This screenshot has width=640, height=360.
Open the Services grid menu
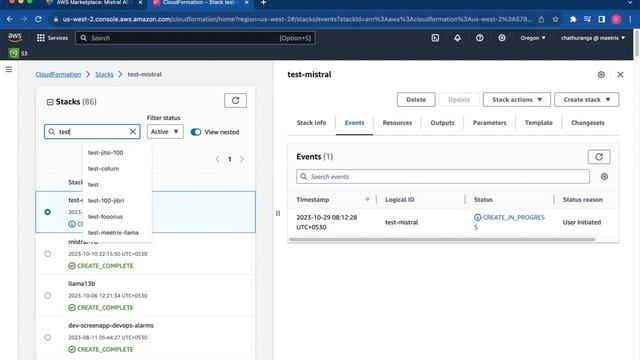(x=52, y=38)
